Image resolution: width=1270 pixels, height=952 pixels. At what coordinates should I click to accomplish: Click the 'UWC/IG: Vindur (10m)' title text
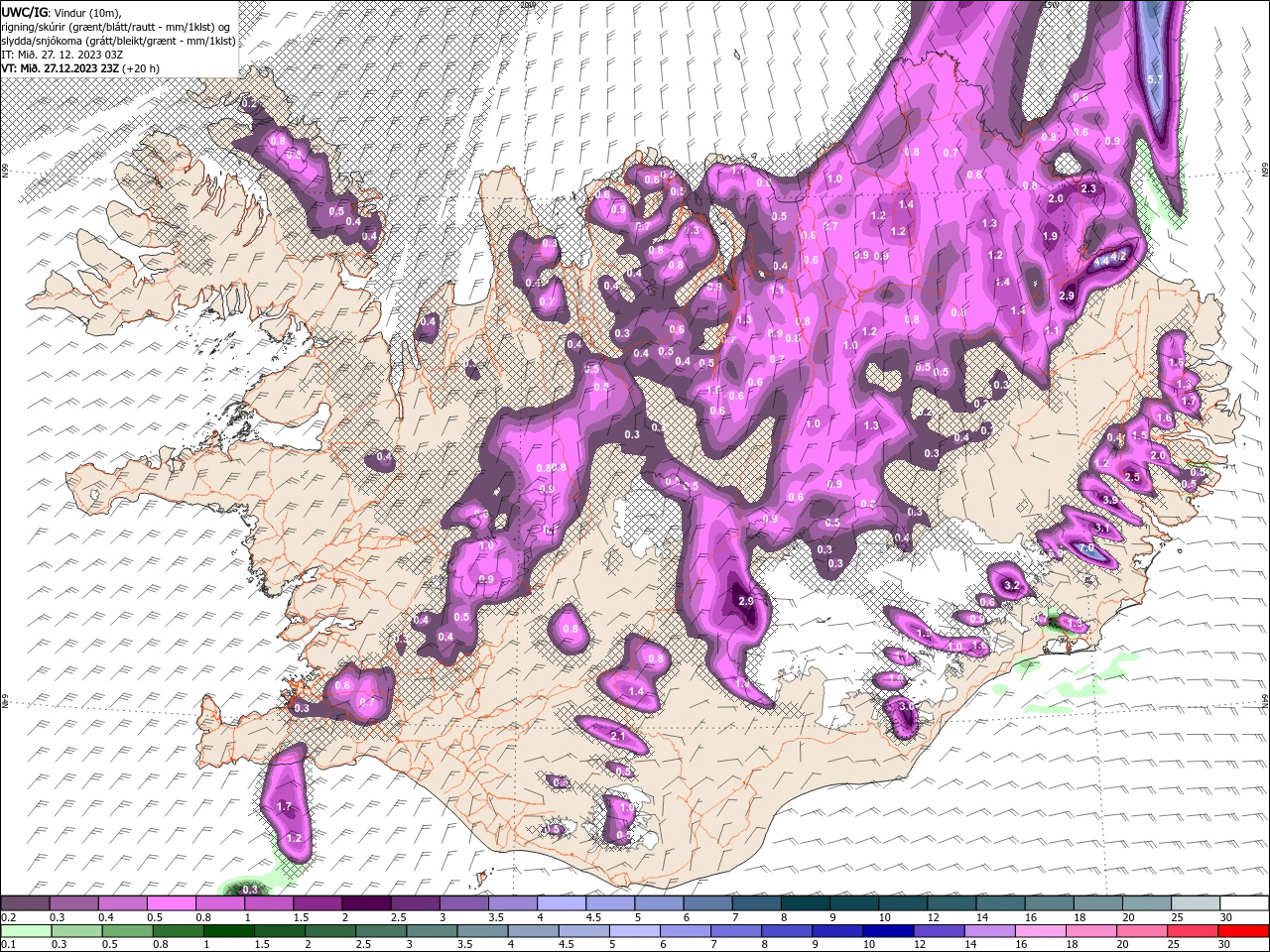pyautogui.click(x=63, y=12)
